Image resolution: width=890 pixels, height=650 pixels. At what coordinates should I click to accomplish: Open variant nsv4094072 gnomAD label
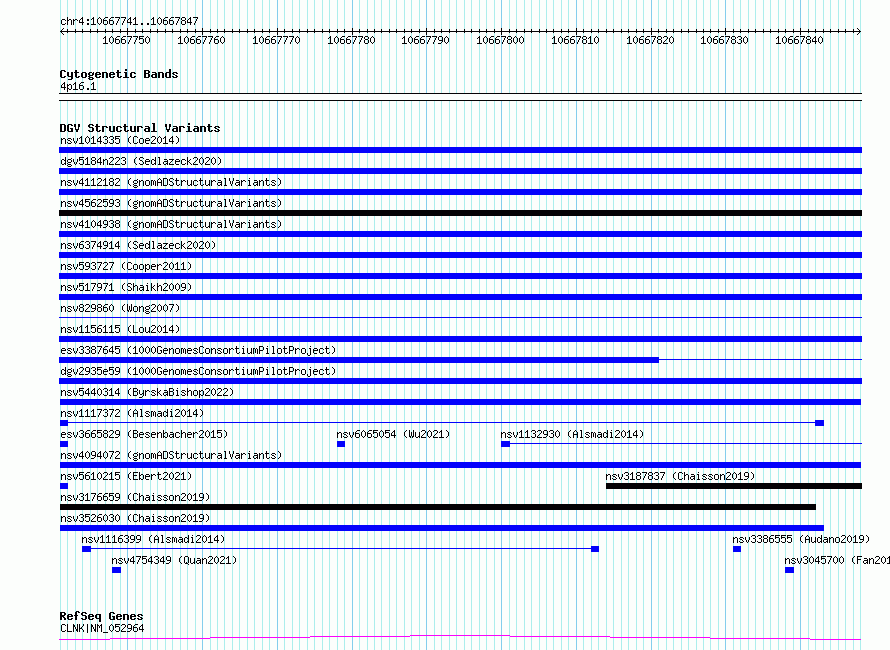[x=171, y=455]
